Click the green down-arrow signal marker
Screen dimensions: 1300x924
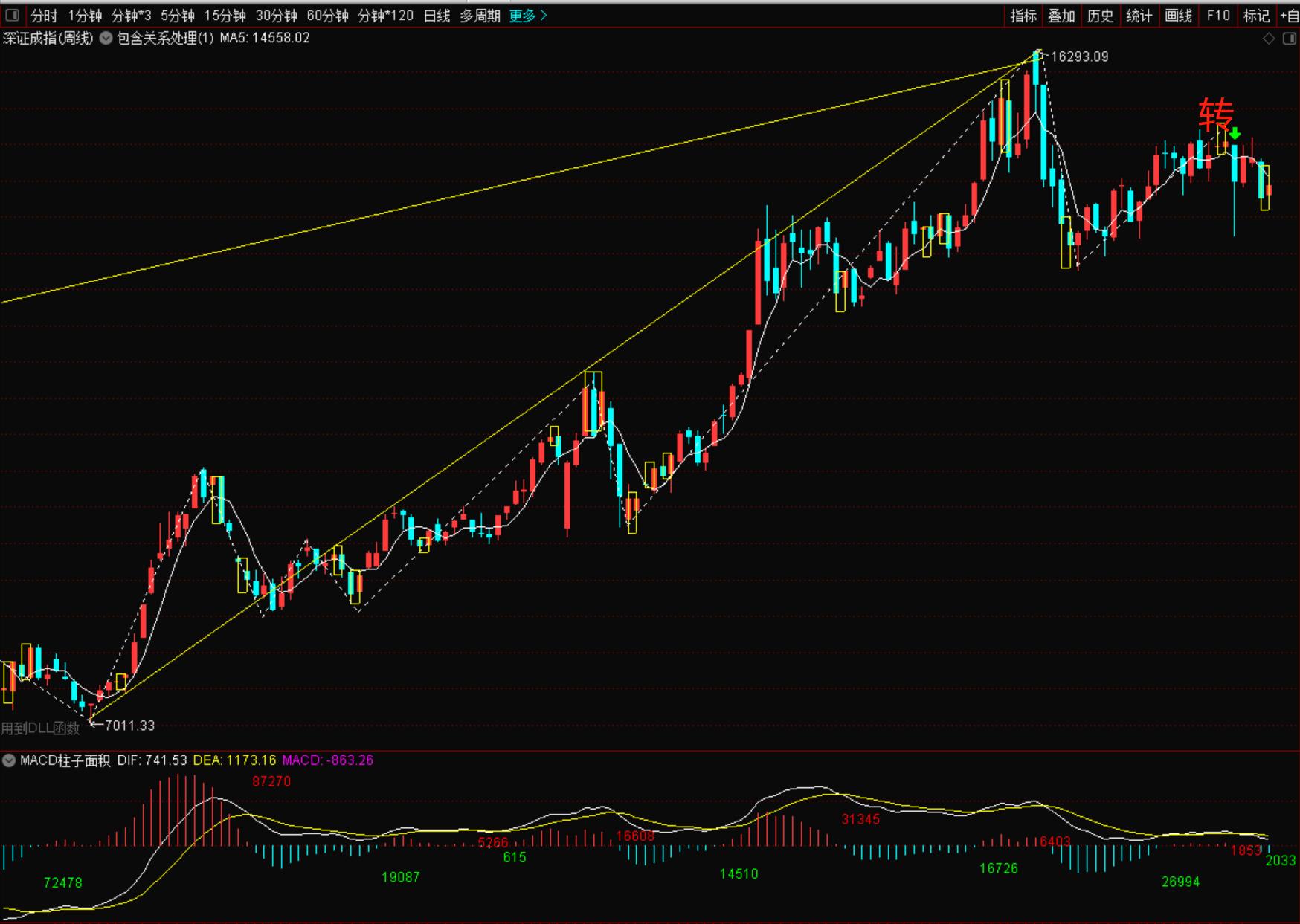tap(1235, 134)
